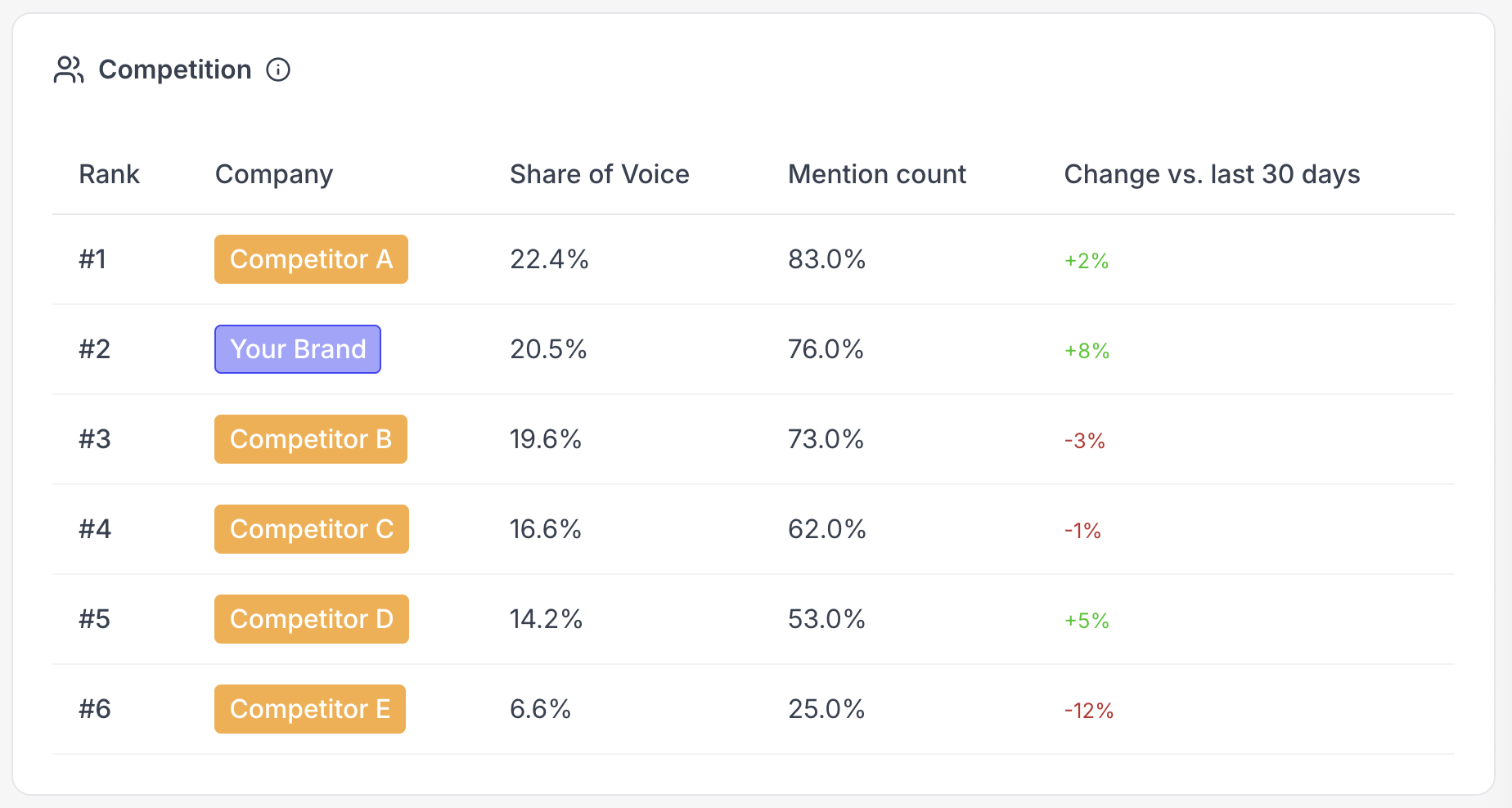1512x808 pixels.
Task: Open the Competitor C company tag
Action: (x=312, y=529)
